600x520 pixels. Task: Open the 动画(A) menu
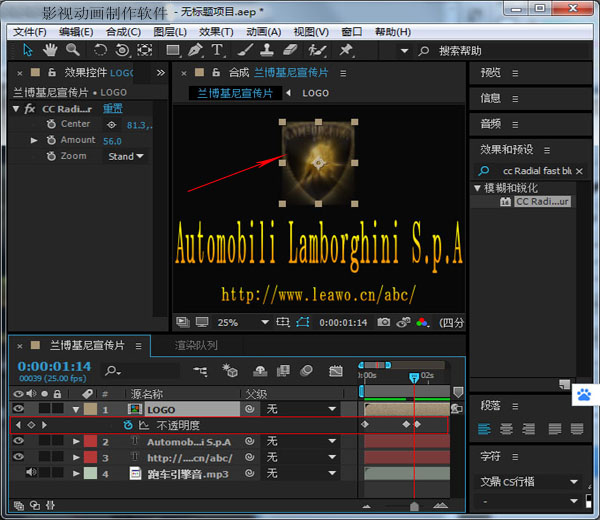pos(264,32)
